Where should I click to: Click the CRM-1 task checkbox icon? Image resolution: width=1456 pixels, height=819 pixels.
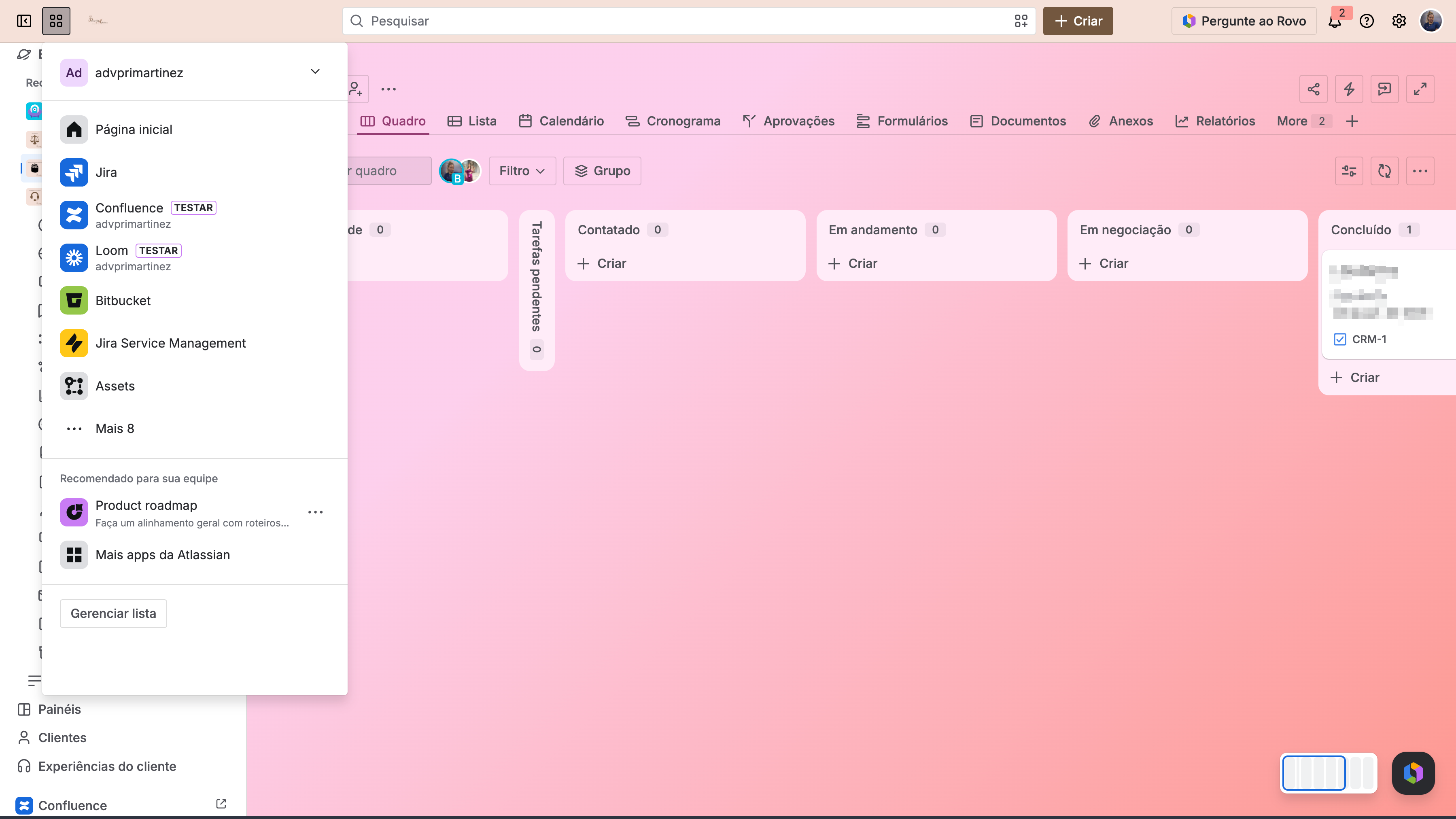pyautogui.click(x=1339, y=339)
